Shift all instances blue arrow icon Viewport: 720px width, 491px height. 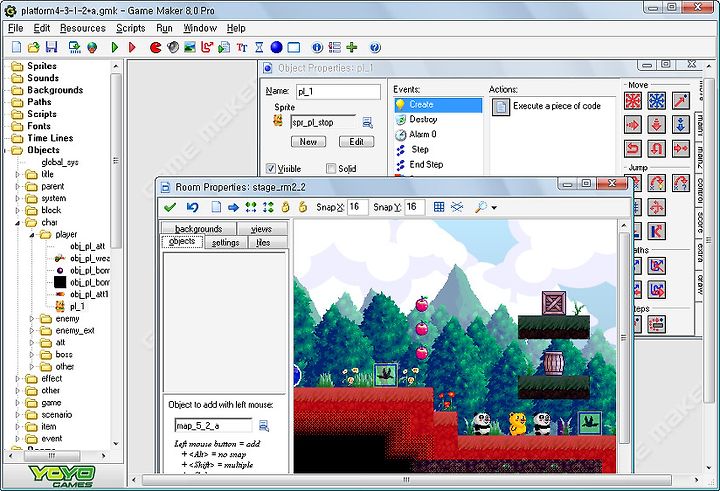point(233,207)
